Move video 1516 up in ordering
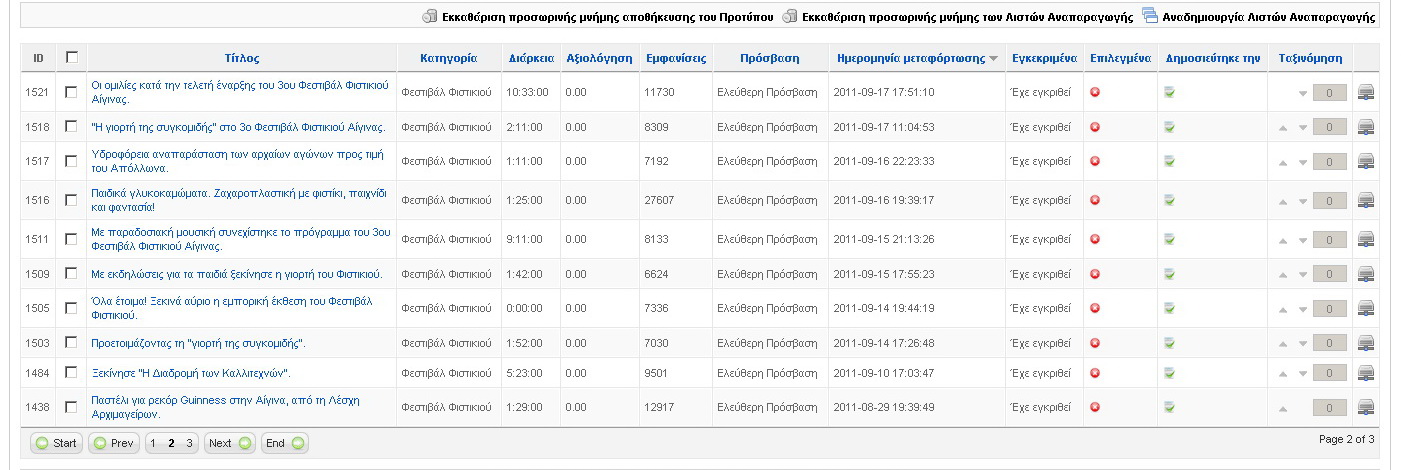Screen dimensions: 1401x470 [x=1283, y=201]
